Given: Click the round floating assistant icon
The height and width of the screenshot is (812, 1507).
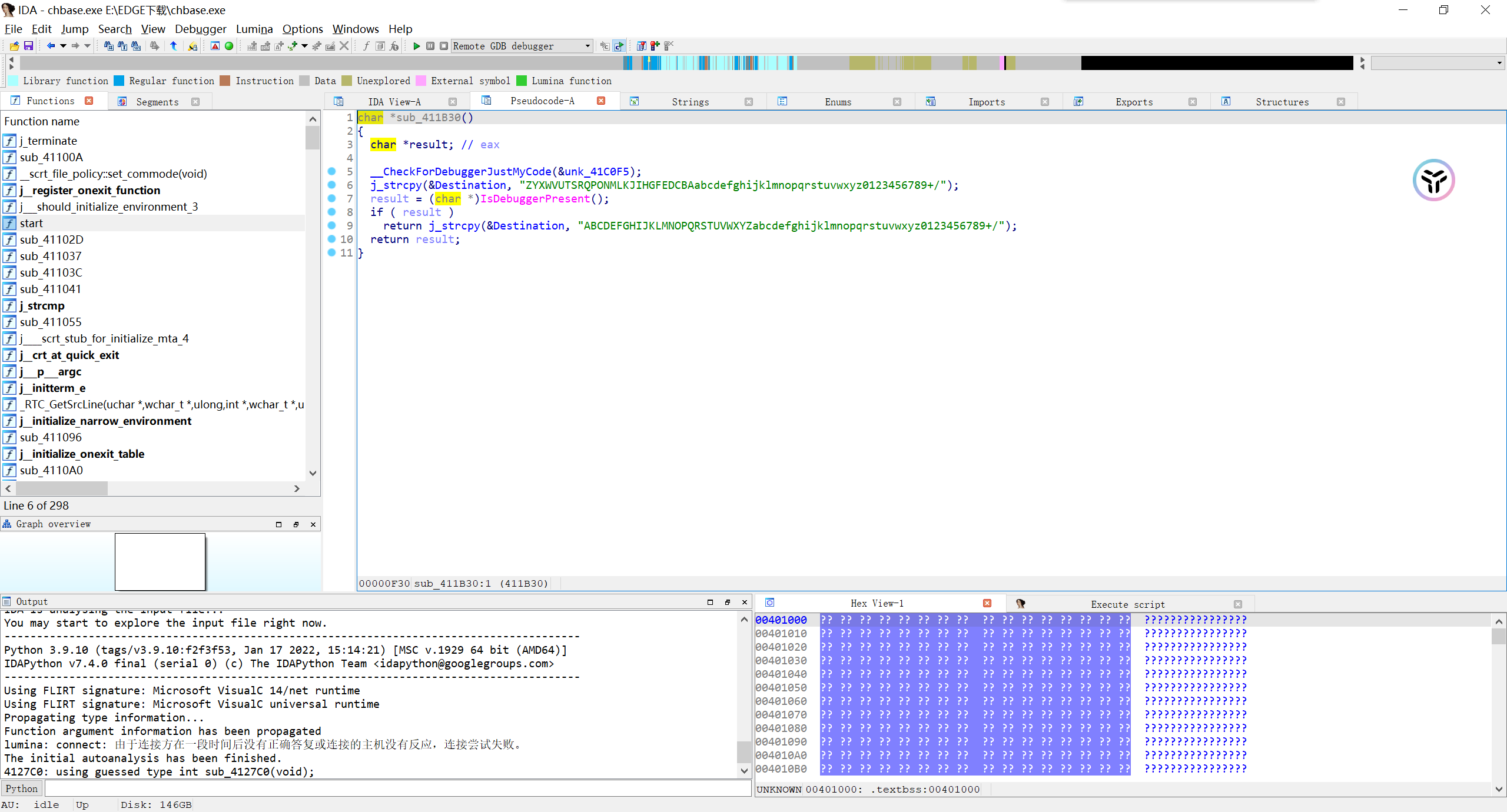Looking at the screenshot, I should click(1434, 180).
